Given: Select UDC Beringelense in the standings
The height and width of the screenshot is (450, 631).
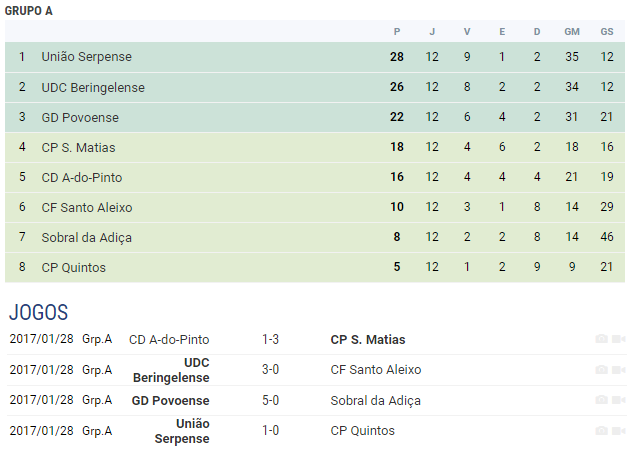Looking at the screenshot, I should (93, 87).
